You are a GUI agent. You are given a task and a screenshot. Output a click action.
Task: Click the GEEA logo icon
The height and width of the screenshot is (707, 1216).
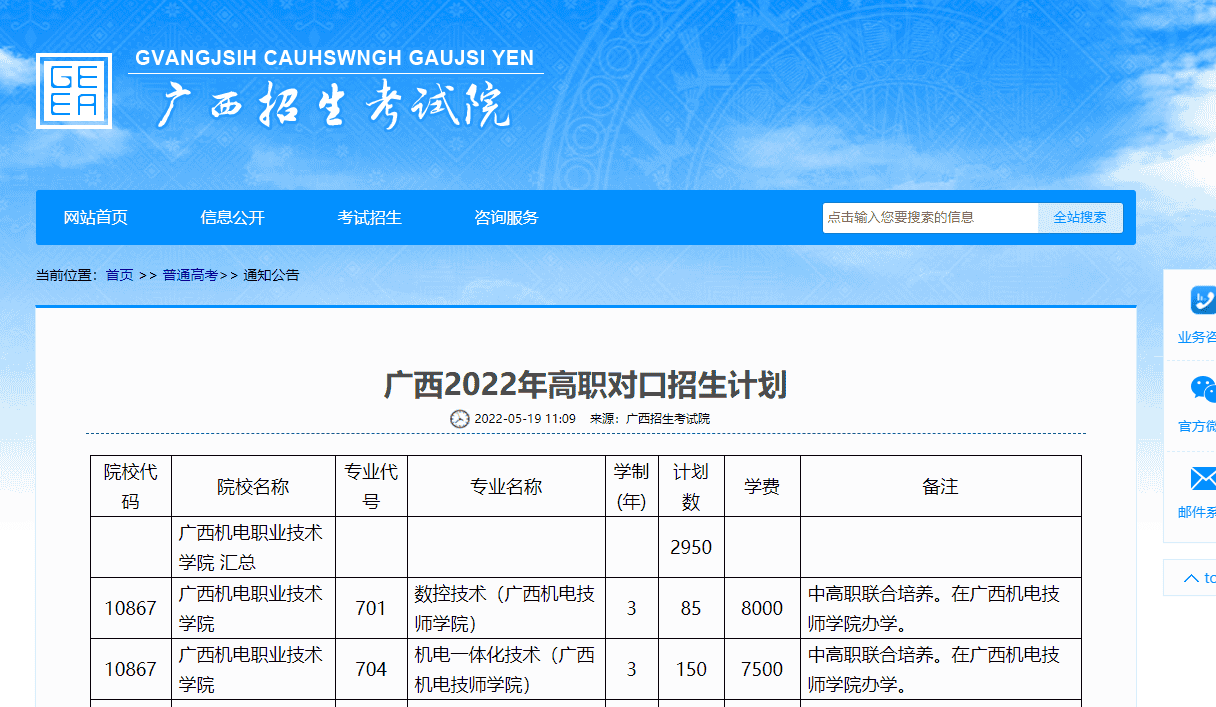(74, 91)
